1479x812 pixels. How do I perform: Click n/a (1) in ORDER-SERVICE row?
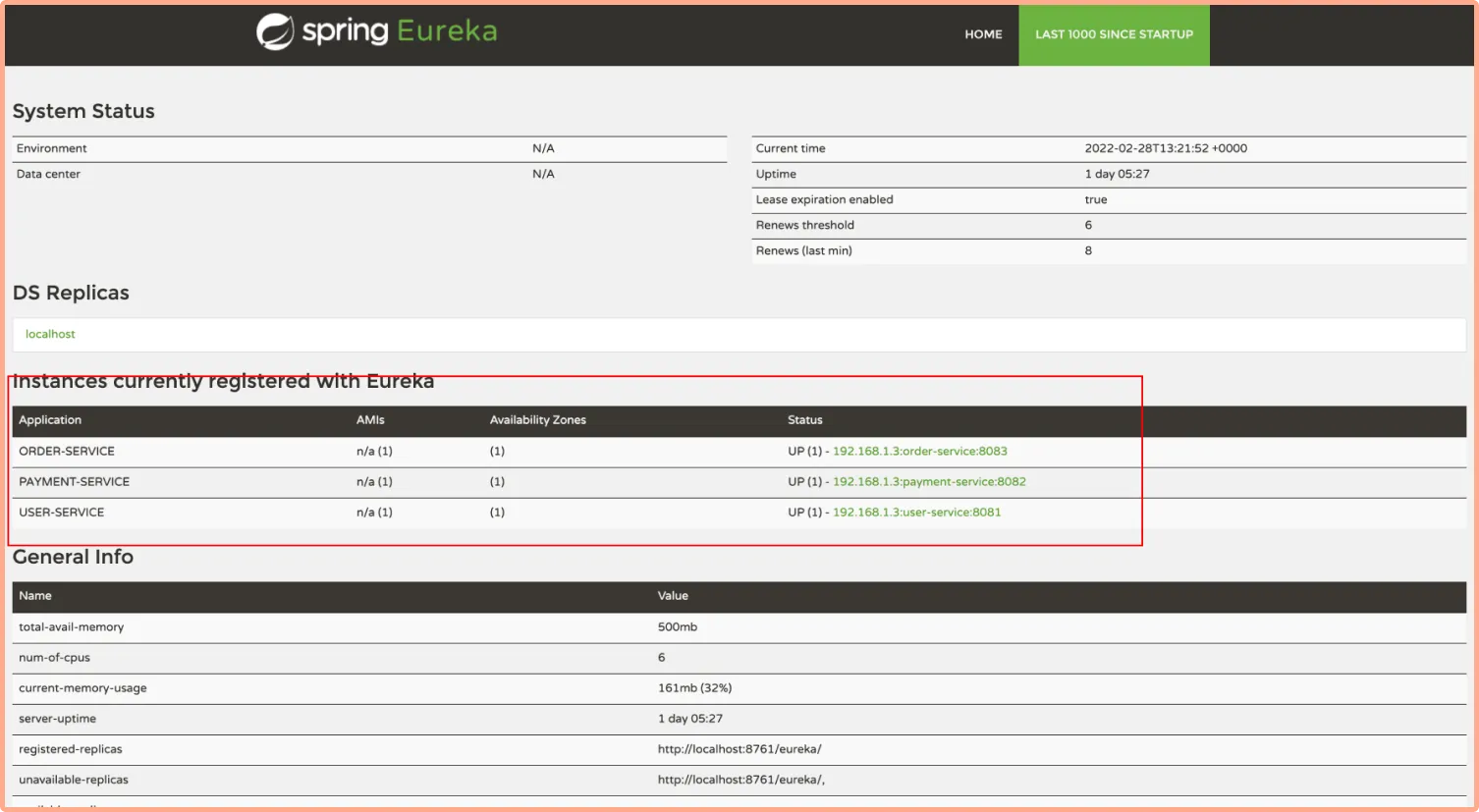pos(374,451)
